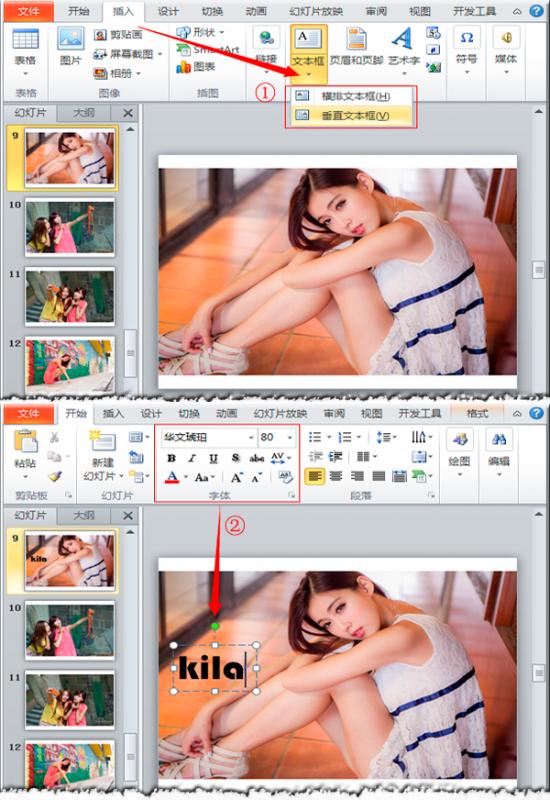Screen dimensions: 550x800
Task: Click the 符号 omega symbol icon
Action: [x=466, y=38]
